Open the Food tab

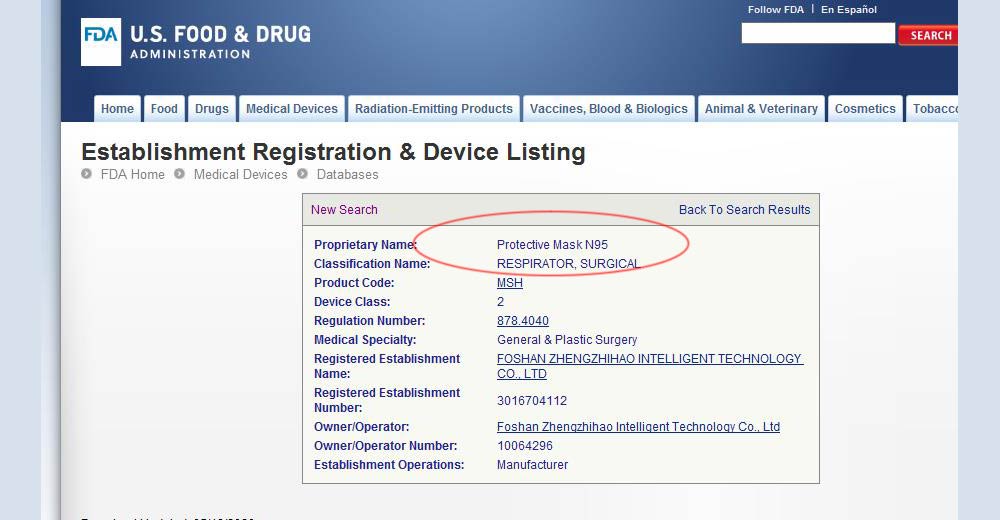(164, 109)
